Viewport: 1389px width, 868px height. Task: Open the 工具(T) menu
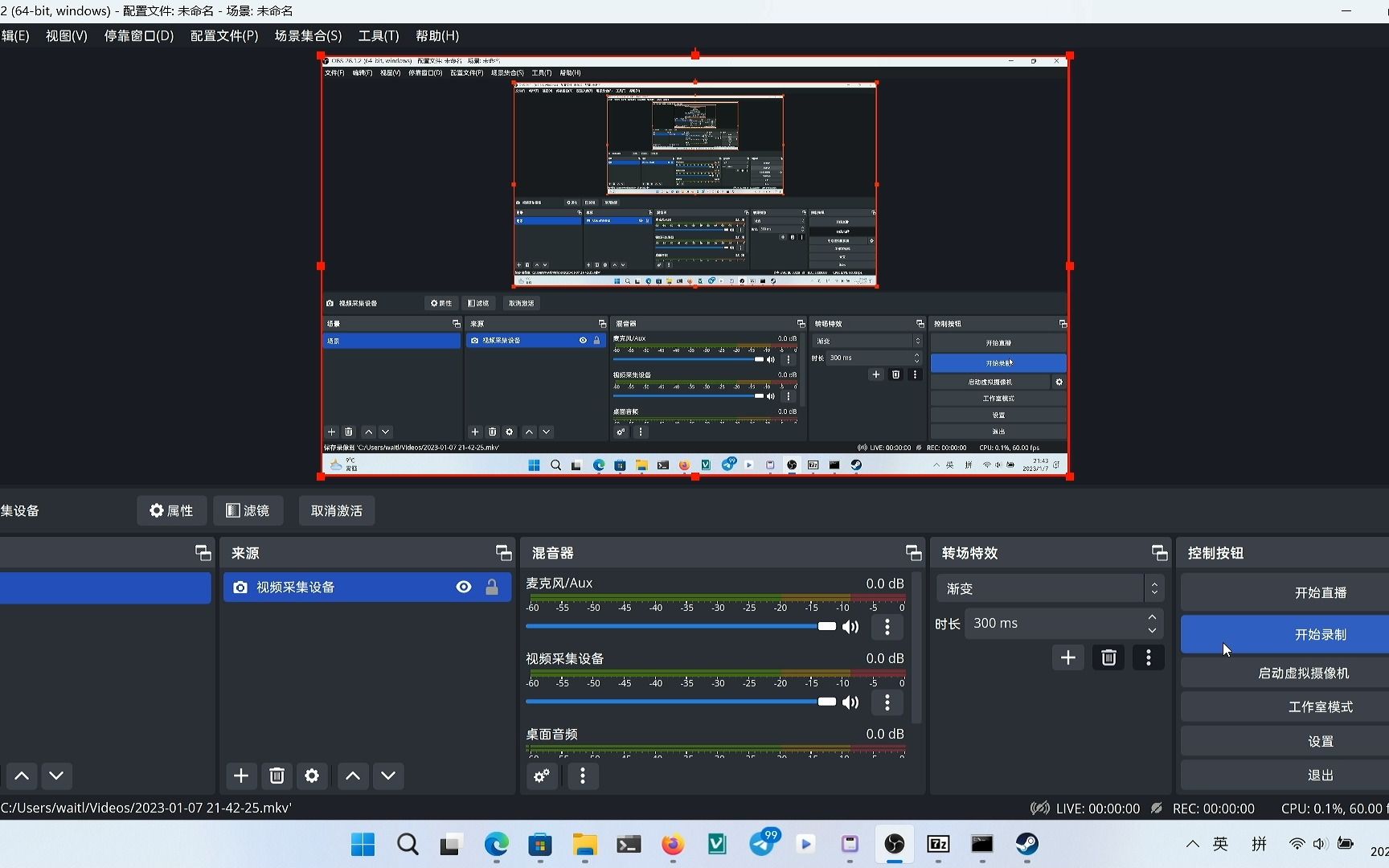[x=379, y=36]
